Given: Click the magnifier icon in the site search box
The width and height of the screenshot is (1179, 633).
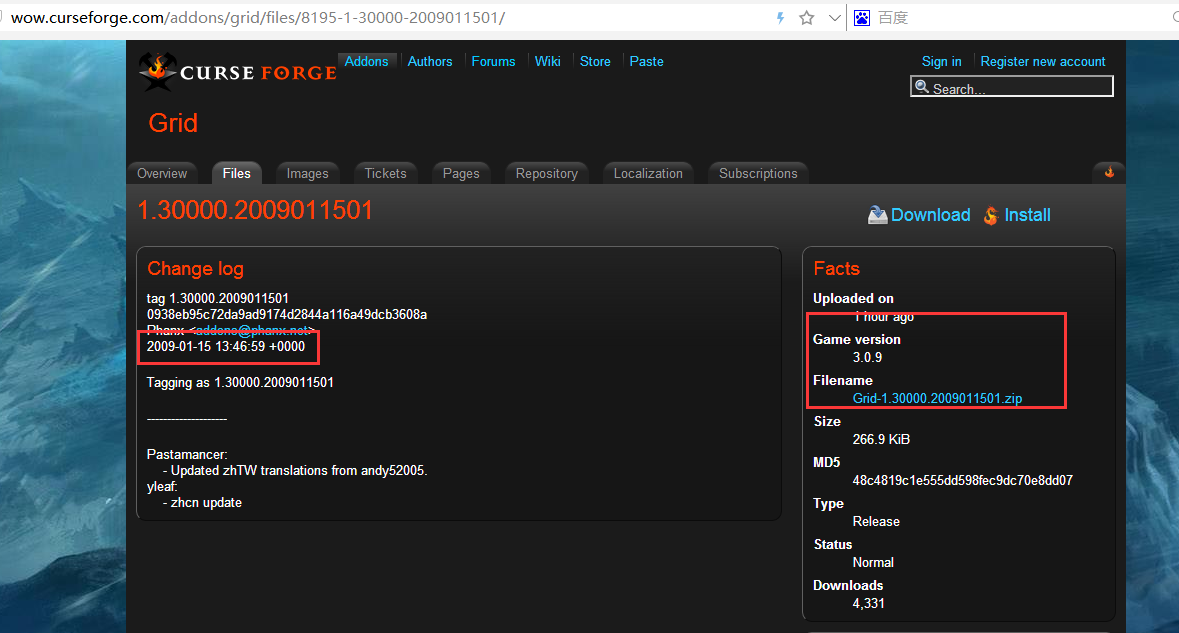Looking at the screenshot, I should [922, 88].
